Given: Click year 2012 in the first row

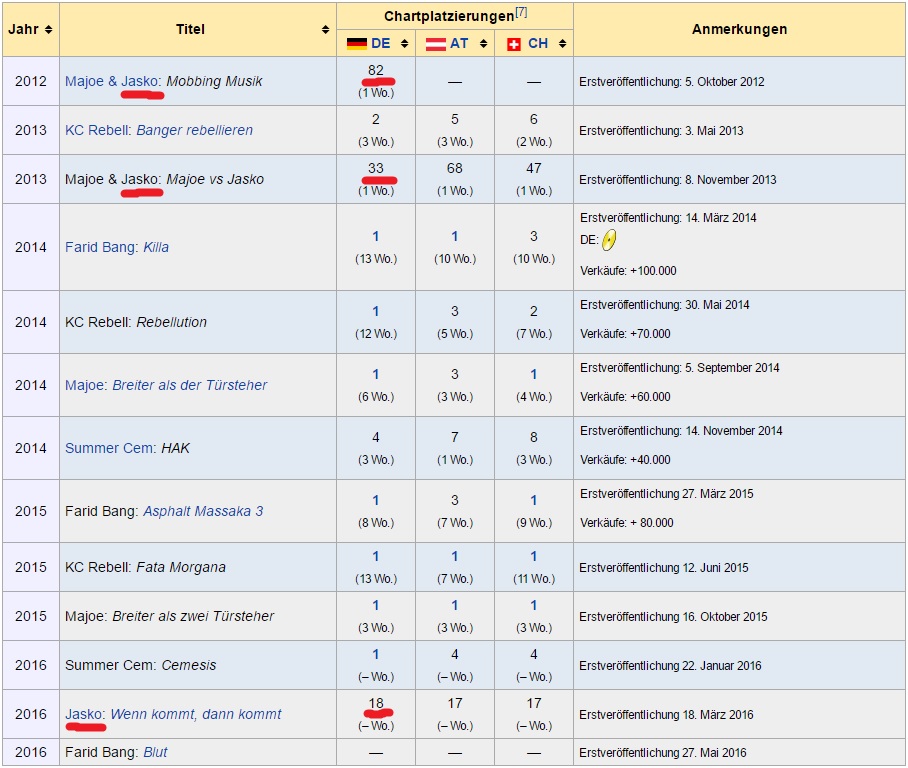Looking at the screenshot, I should (x=31, y=81).
